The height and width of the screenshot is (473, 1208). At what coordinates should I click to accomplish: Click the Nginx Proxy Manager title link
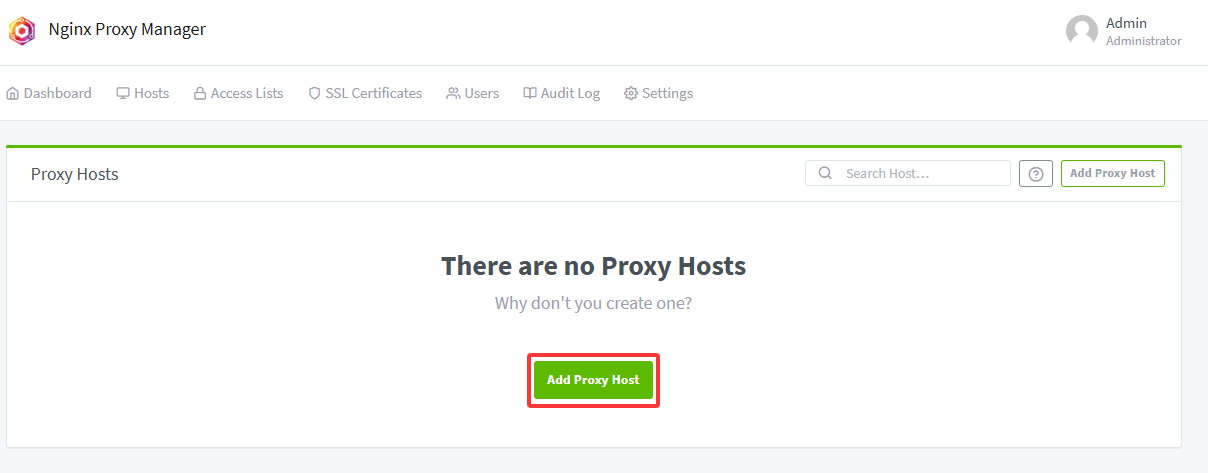pyautogui.click(x=127, y=30)
